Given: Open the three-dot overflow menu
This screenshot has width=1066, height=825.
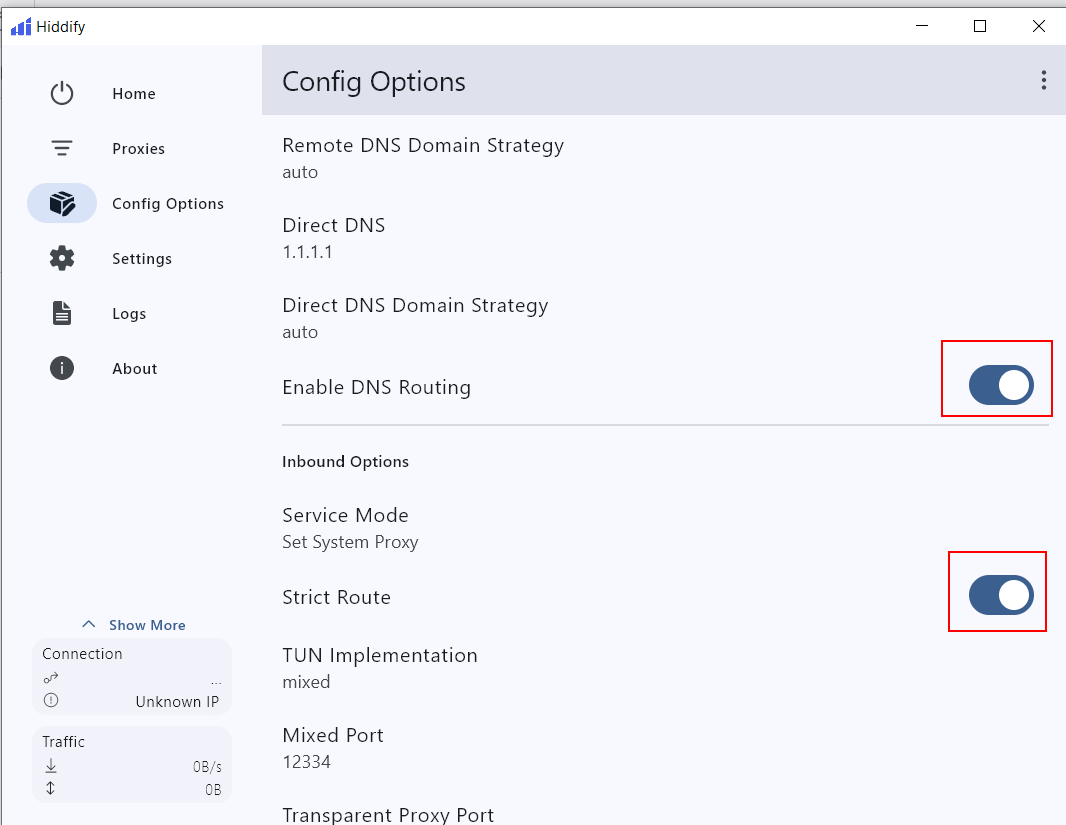Looking at the screenshot, I should point(1043,81).
